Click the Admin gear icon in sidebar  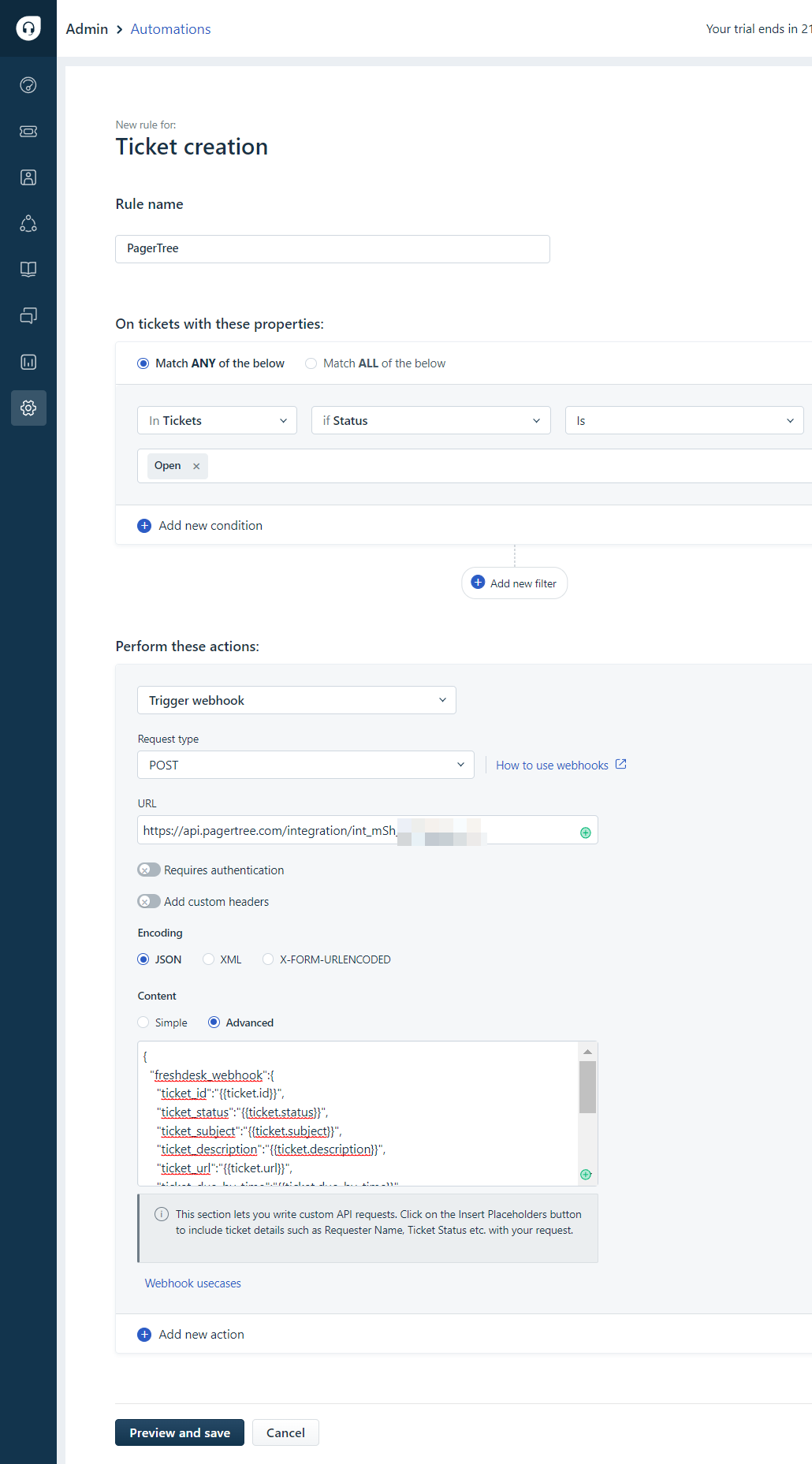click(28, 408)
